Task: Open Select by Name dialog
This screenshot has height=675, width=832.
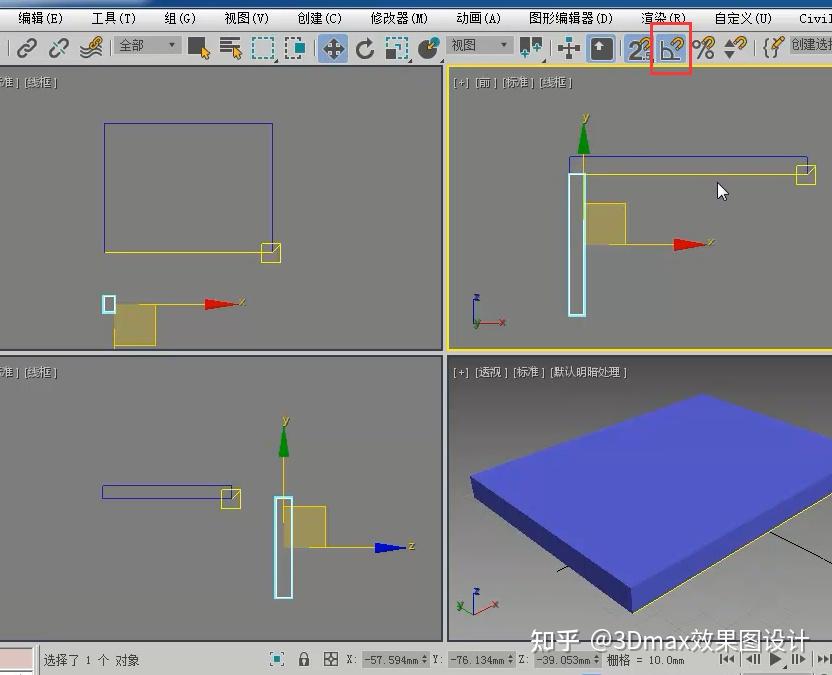Action: coord(231,47)
